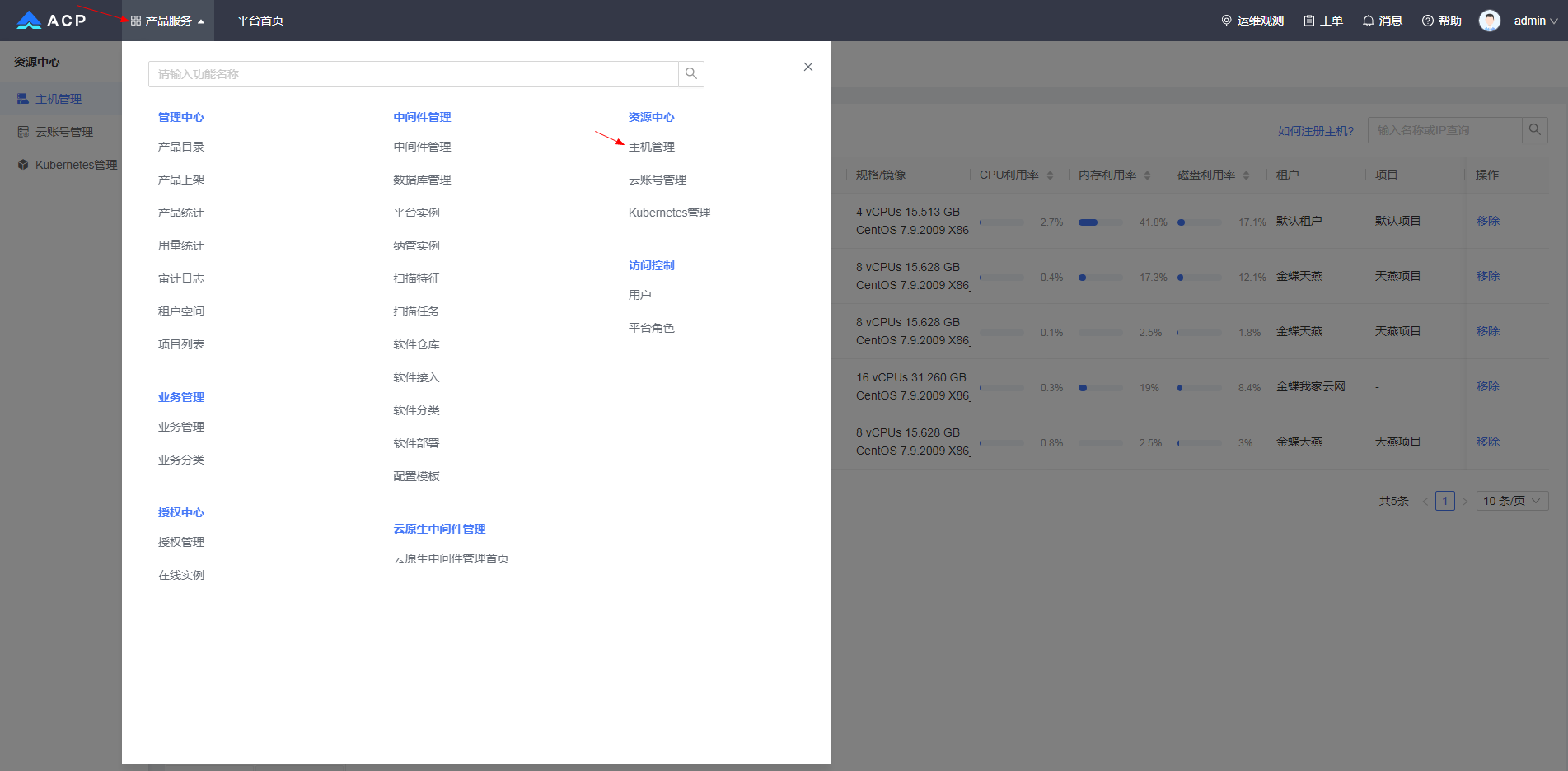Open 业务管理 entry under 业务管理 heading
Screen dimensions: 1568x771
(x=181, y=427)
